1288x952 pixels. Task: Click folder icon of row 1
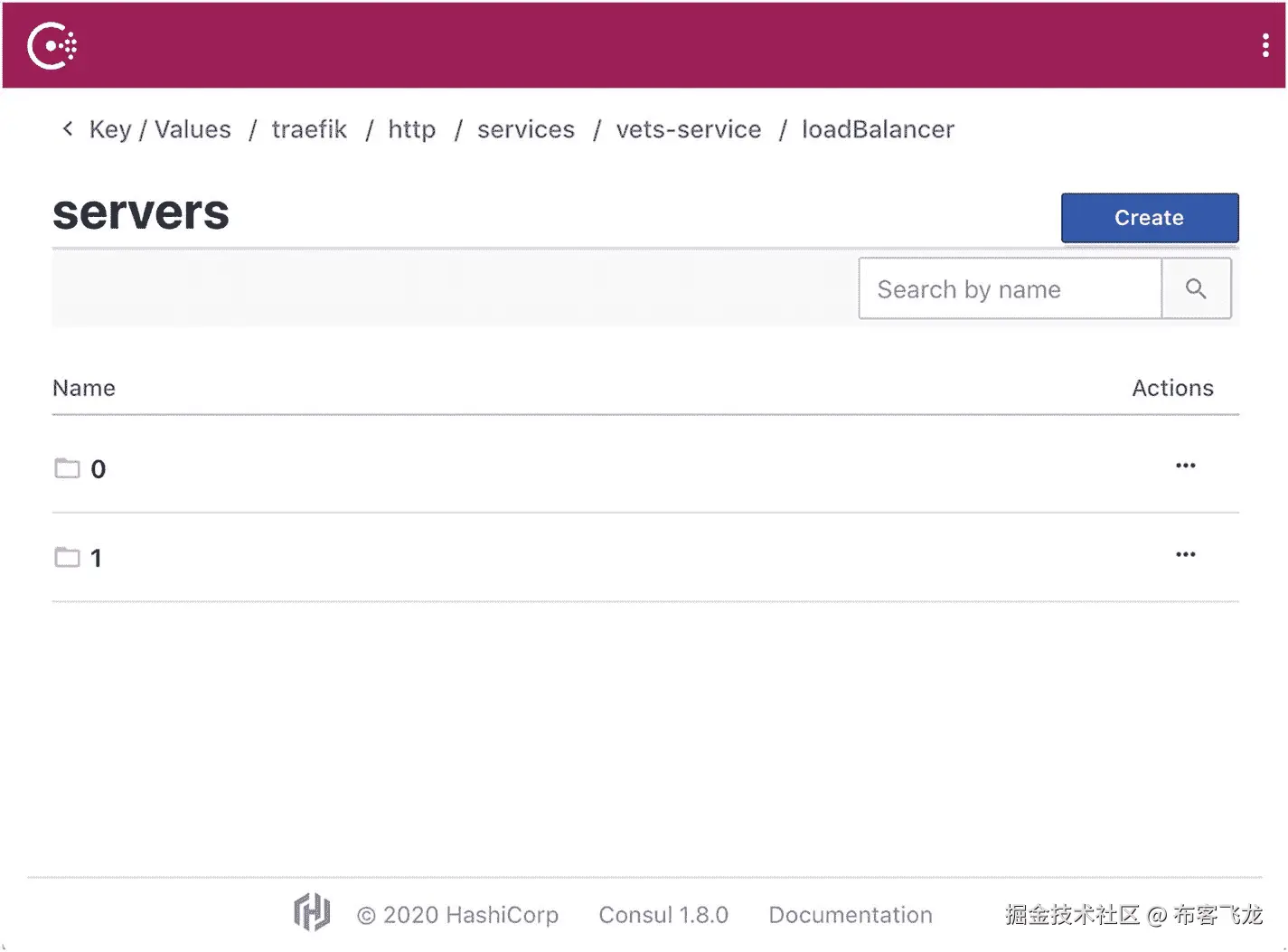click(x=67, y=556)
